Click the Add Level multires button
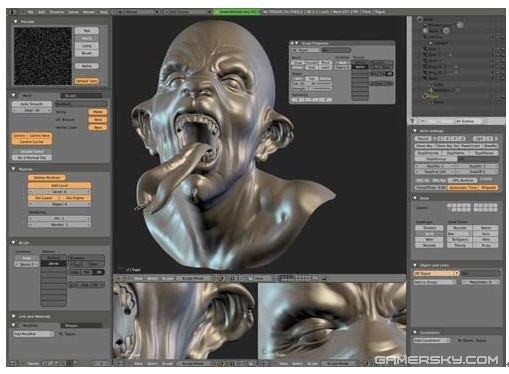This screenshot has width=509, height=374. click(x=59, y=185)
